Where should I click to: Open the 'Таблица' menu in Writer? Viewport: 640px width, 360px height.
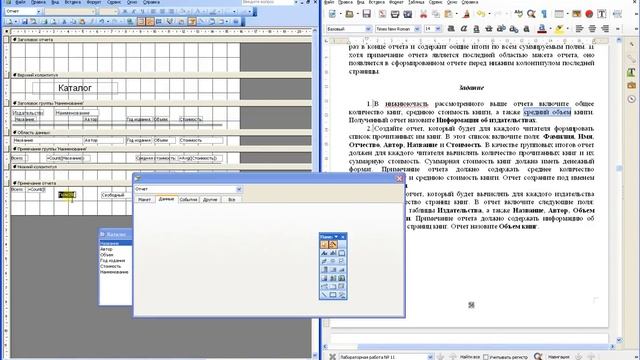pyautogui.click(x=416, y=2)
